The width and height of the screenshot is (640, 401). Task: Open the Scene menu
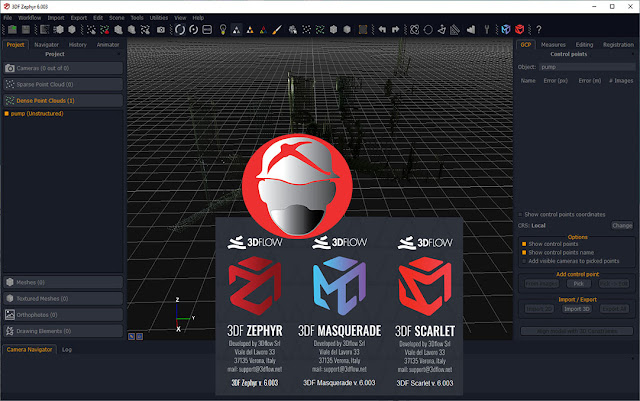tap(117, 18)
